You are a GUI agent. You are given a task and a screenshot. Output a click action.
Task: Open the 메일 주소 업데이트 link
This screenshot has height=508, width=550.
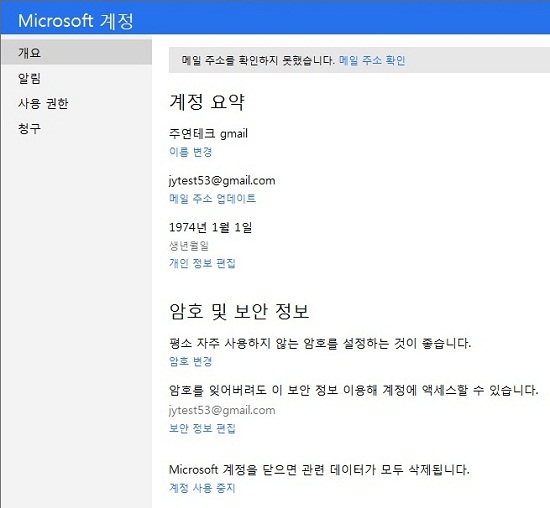(213, 198)
